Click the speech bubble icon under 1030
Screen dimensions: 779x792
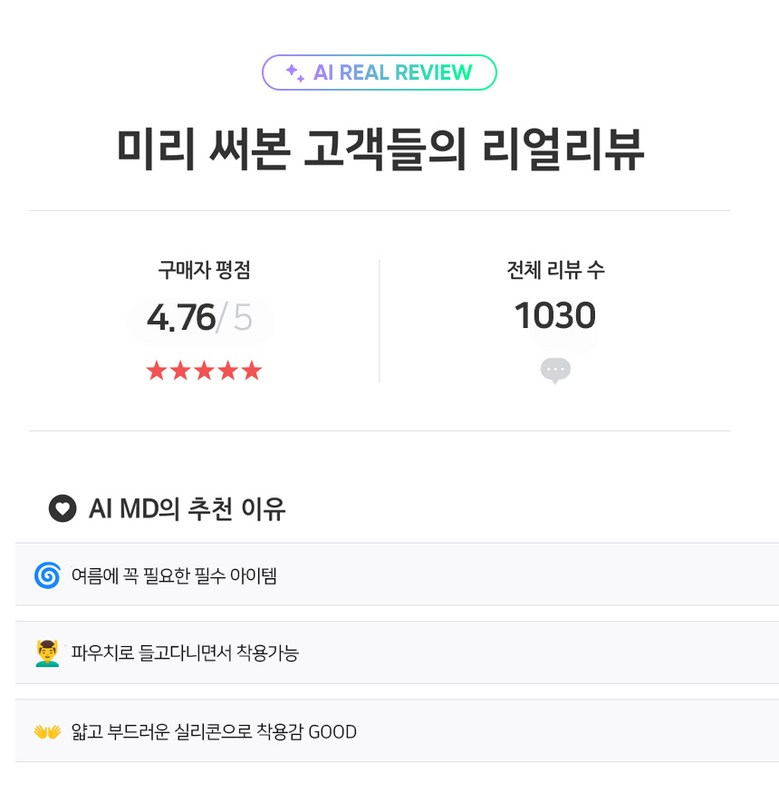click(x=555, y=370)
